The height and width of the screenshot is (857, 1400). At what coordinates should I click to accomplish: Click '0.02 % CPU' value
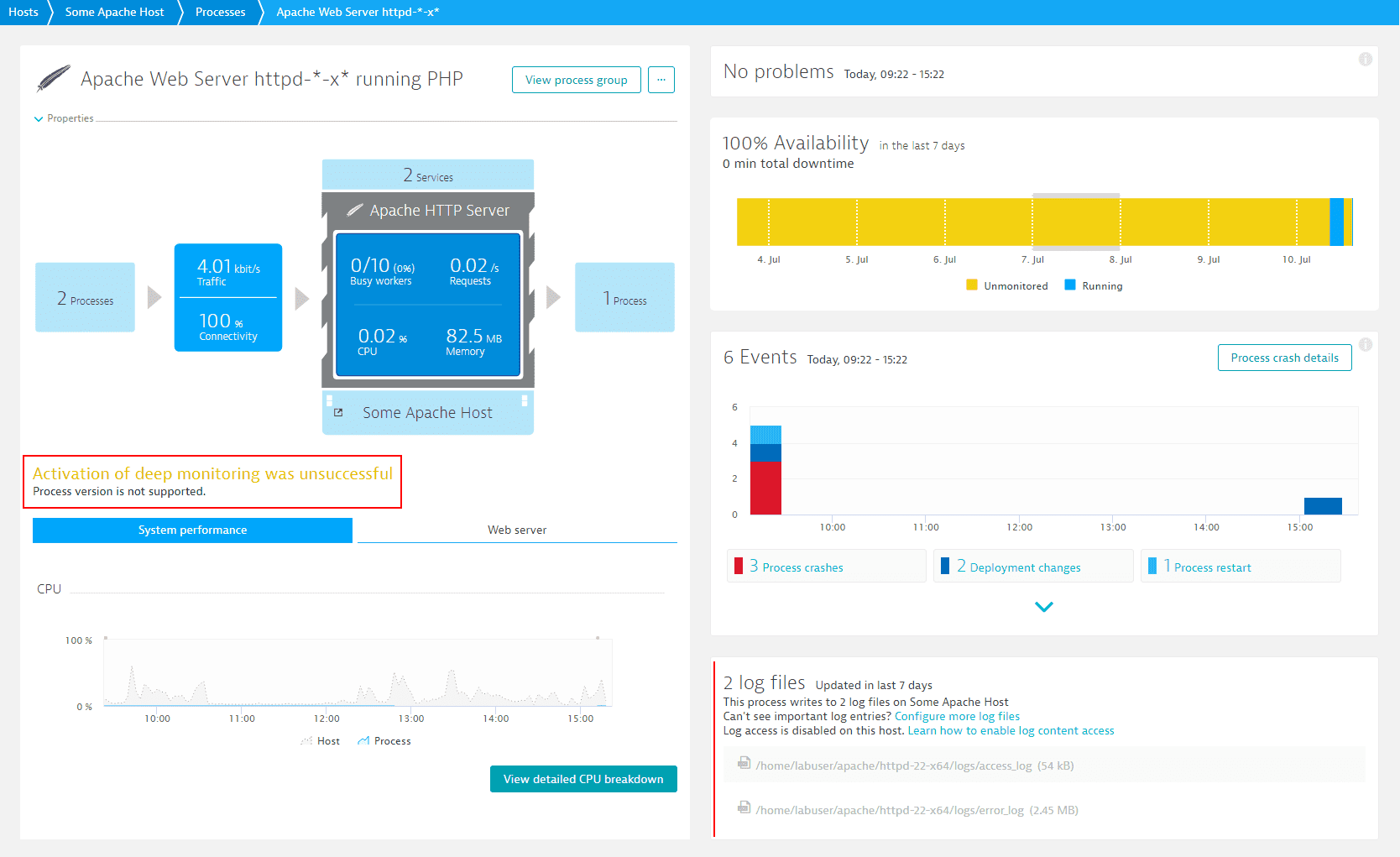382,342
